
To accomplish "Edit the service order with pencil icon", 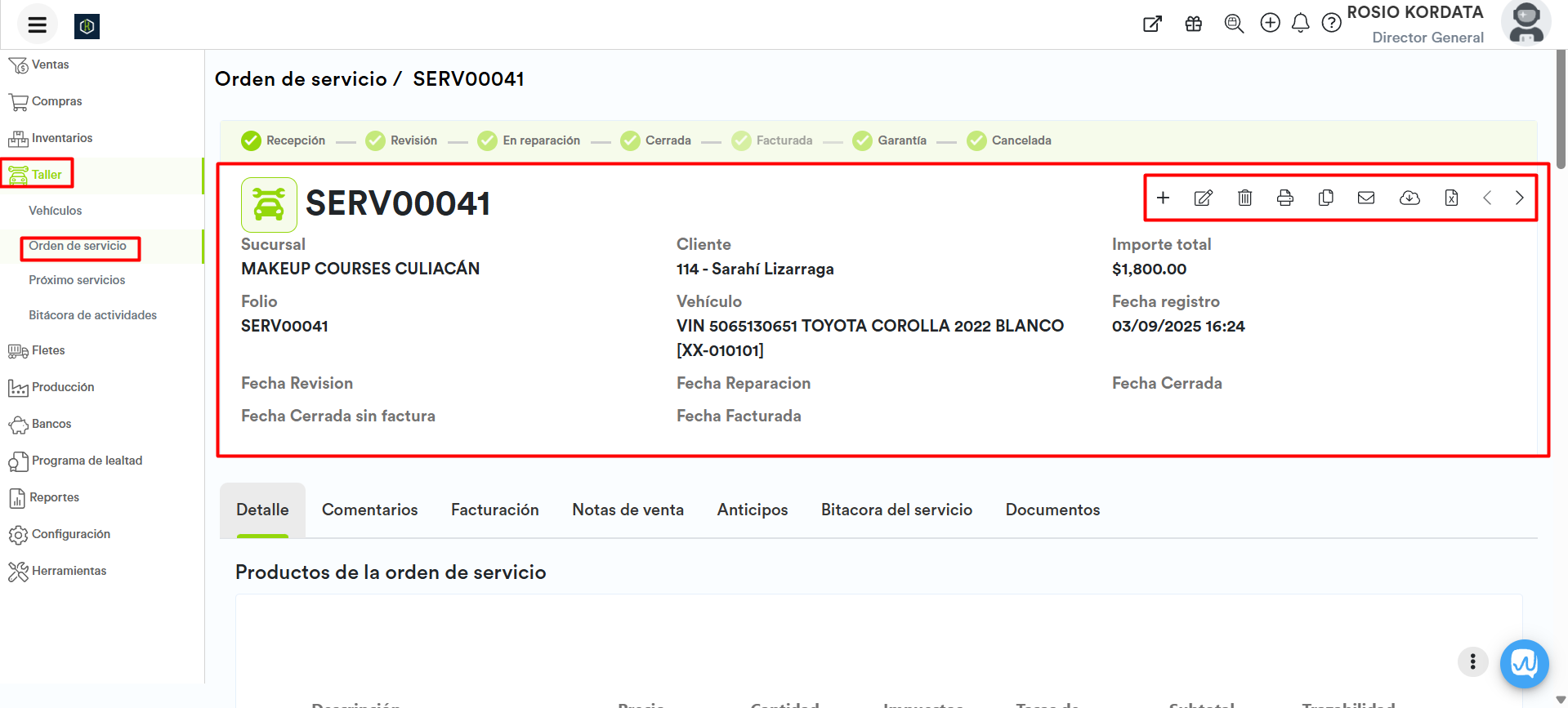I will click(1203, 198).
